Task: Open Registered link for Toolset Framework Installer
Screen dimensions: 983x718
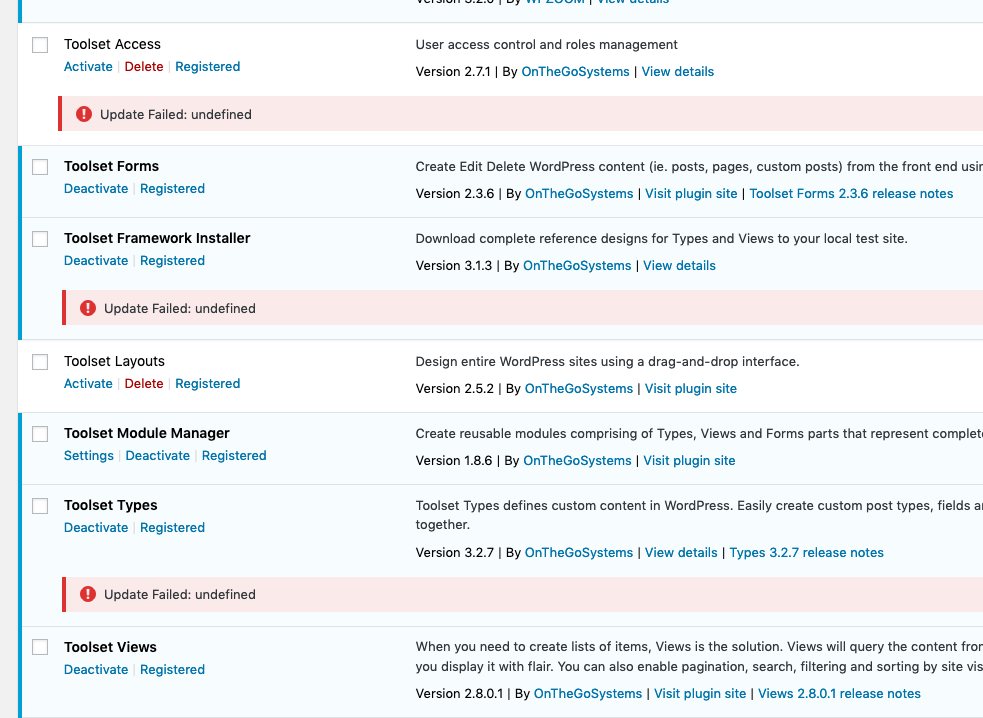Action: pos(172,261)
